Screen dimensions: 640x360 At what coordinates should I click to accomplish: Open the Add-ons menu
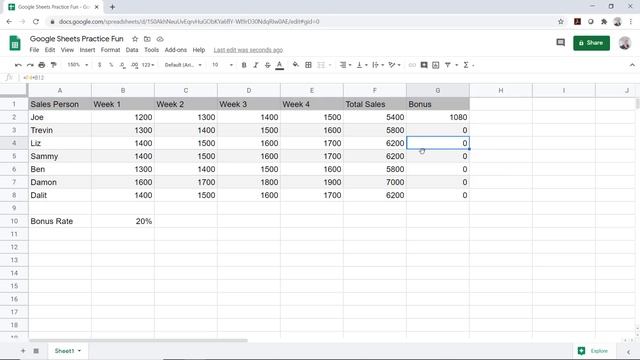tap(176, 50)
